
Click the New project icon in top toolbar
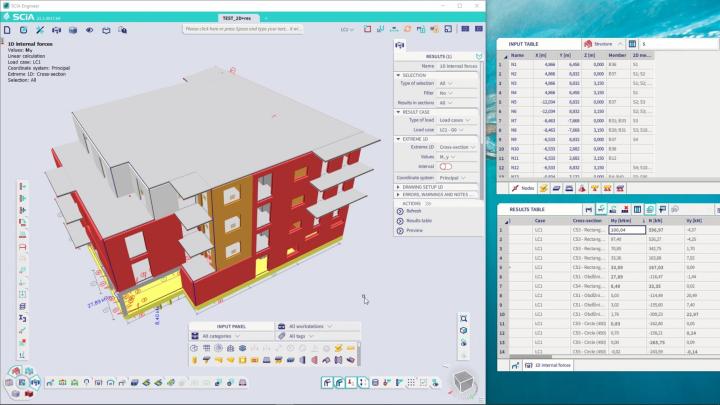7,30
